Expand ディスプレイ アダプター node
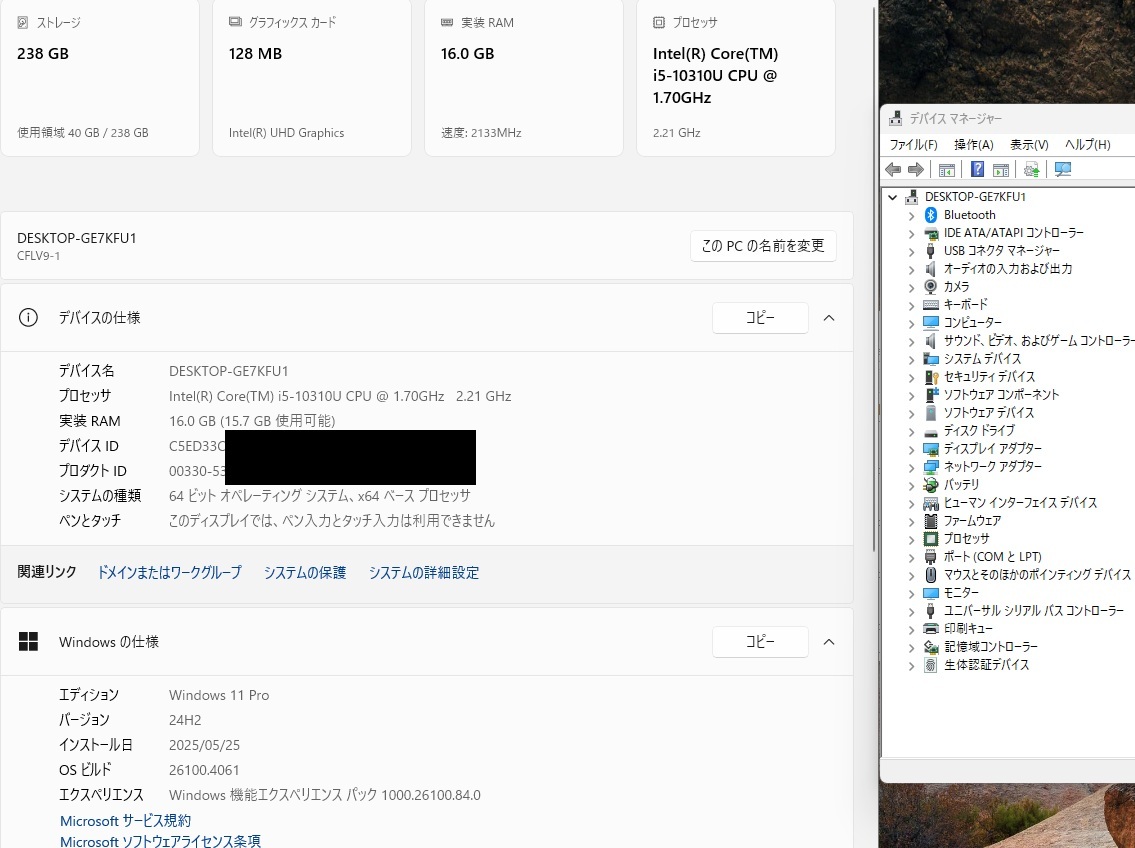The width and height of the screenshot is (1135, 848). (x=911, y=449)
